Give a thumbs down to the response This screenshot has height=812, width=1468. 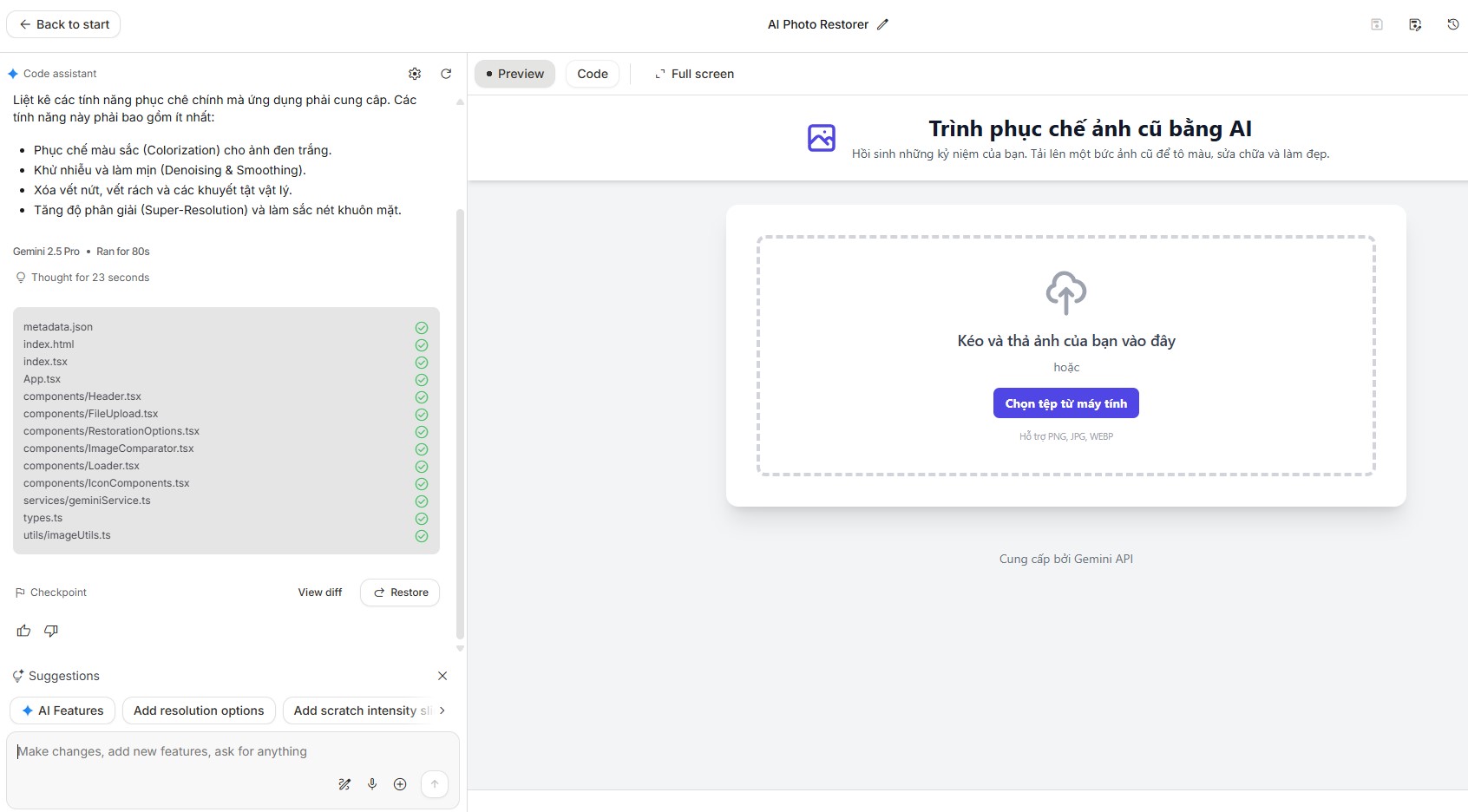pos(51,631)
